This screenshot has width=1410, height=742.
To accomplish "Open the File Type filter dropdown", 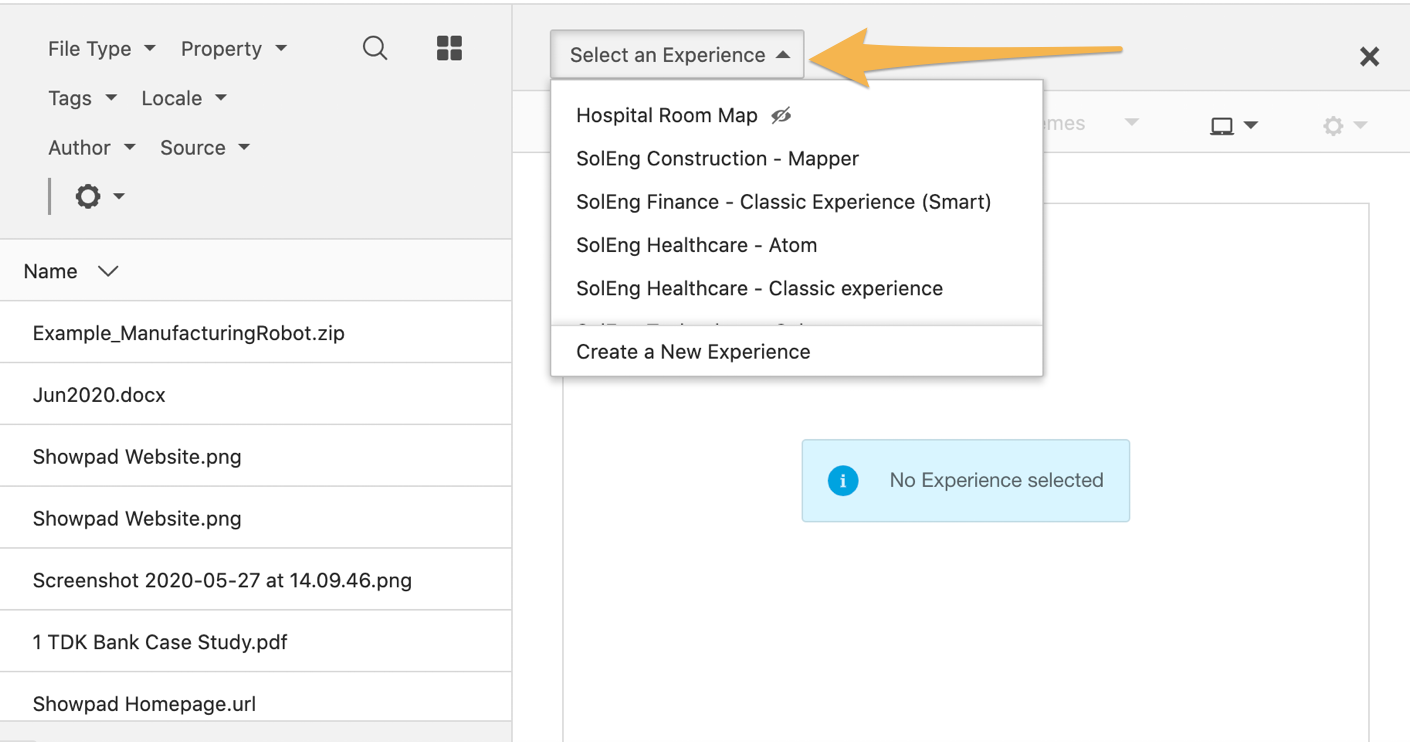I will (101, 48).
